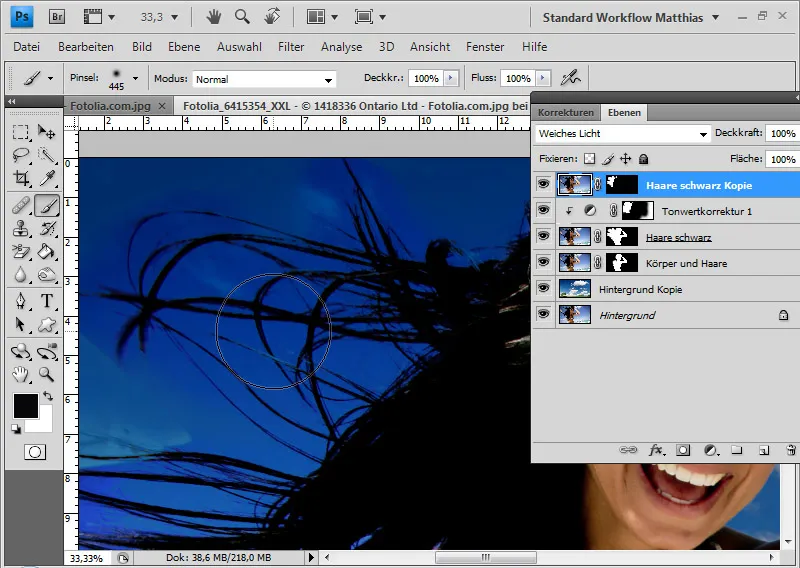Open layer style fx button

click(656, 450)
